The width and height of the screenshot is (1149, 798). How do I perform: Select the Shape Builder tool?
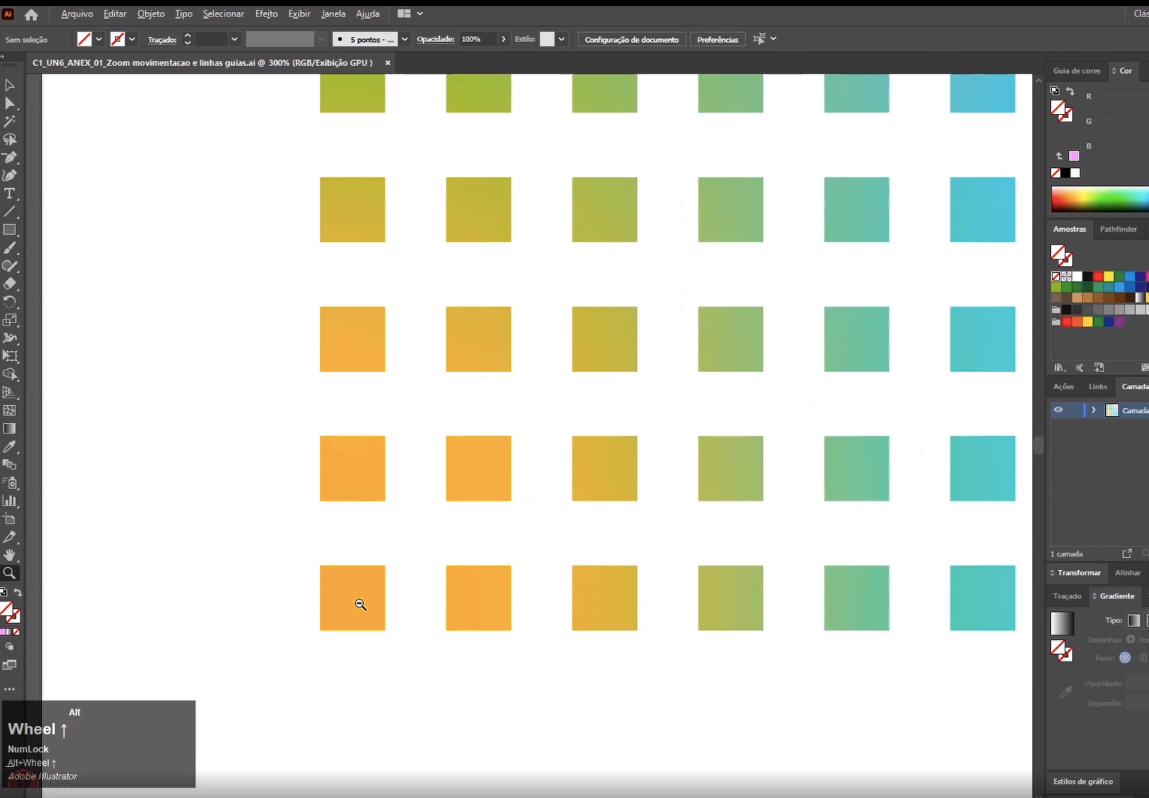point(10,374)
